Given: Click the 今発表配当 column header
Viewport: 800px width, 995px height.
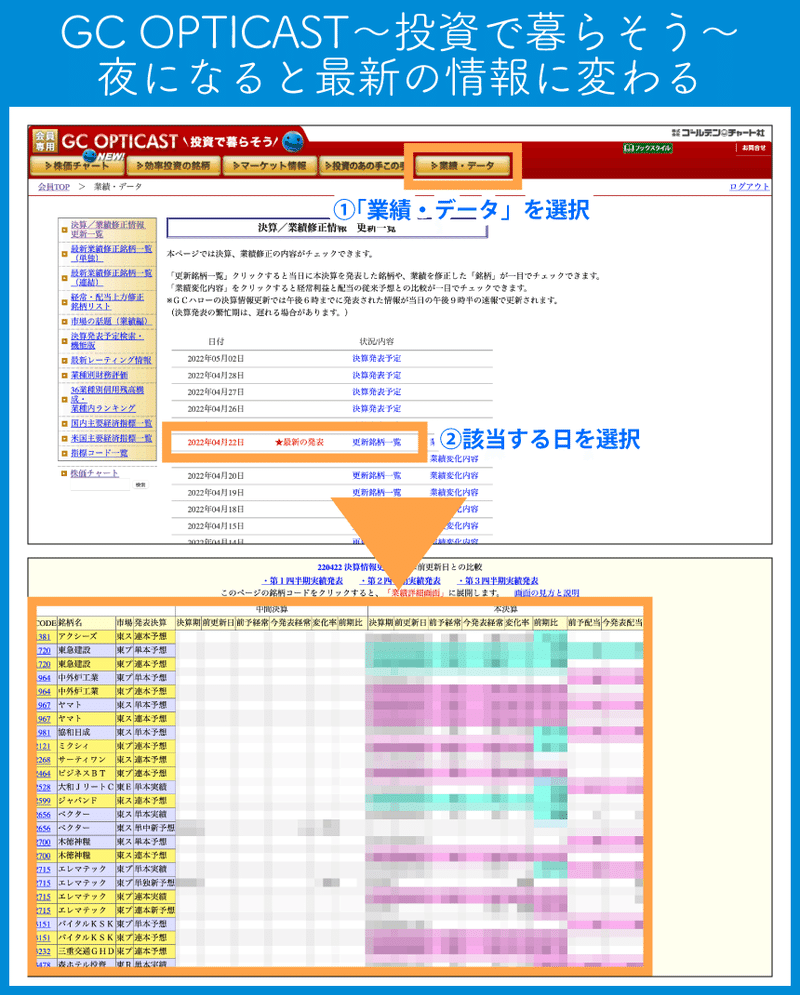Looking at the screenshot, I should tap(622, 623).
